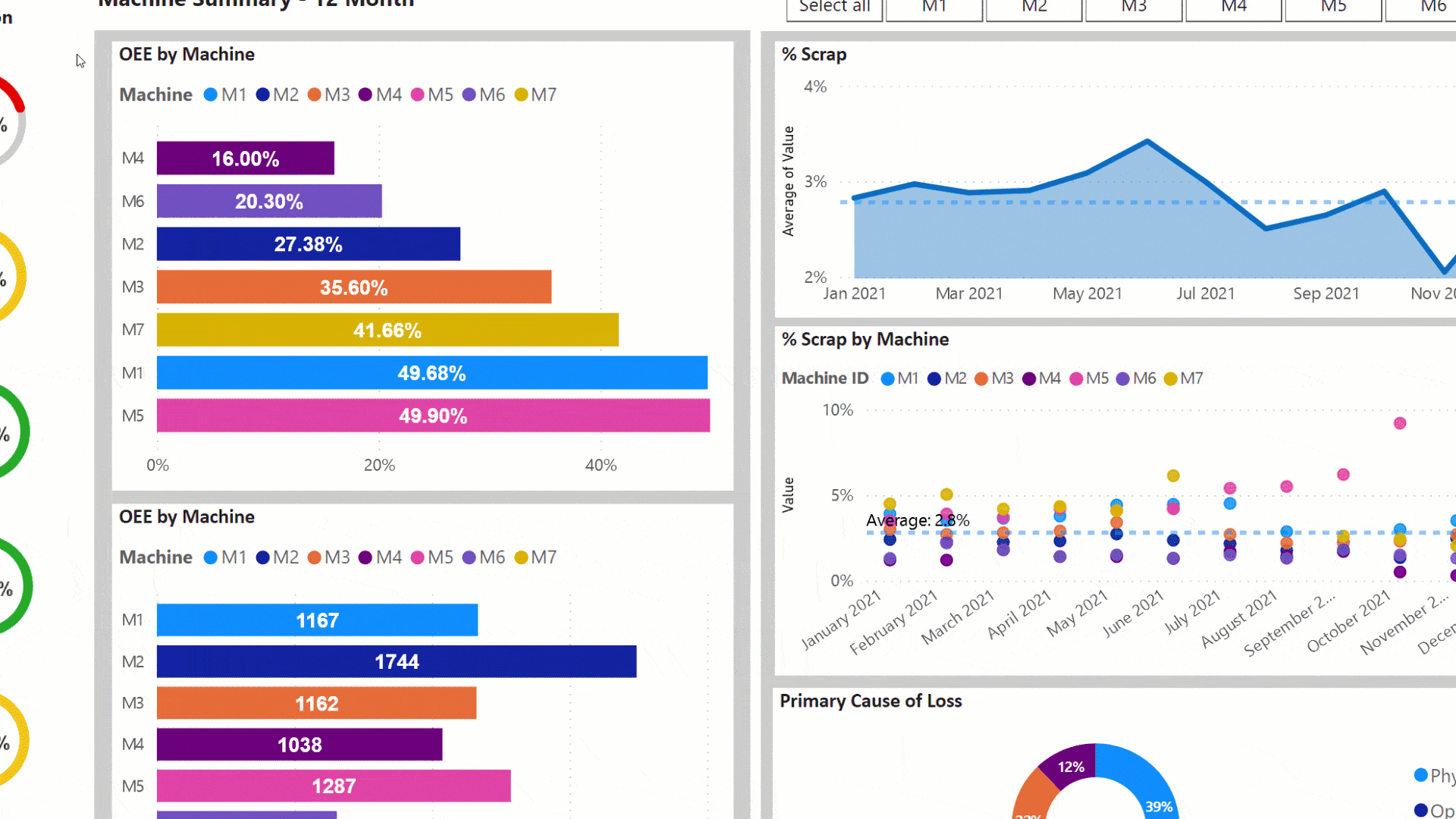1456x819 pixels.
Task: Select the M3 bar showing 1162
Action: tap(316, 703)
